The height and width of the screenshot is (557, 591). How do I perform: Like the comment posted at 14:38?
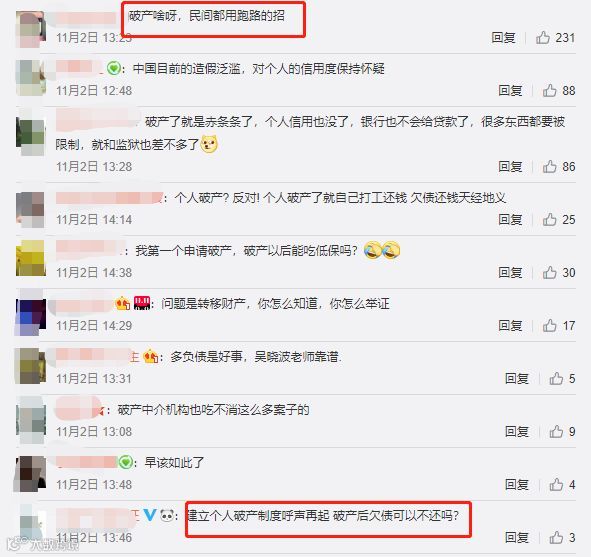(550, 272)
